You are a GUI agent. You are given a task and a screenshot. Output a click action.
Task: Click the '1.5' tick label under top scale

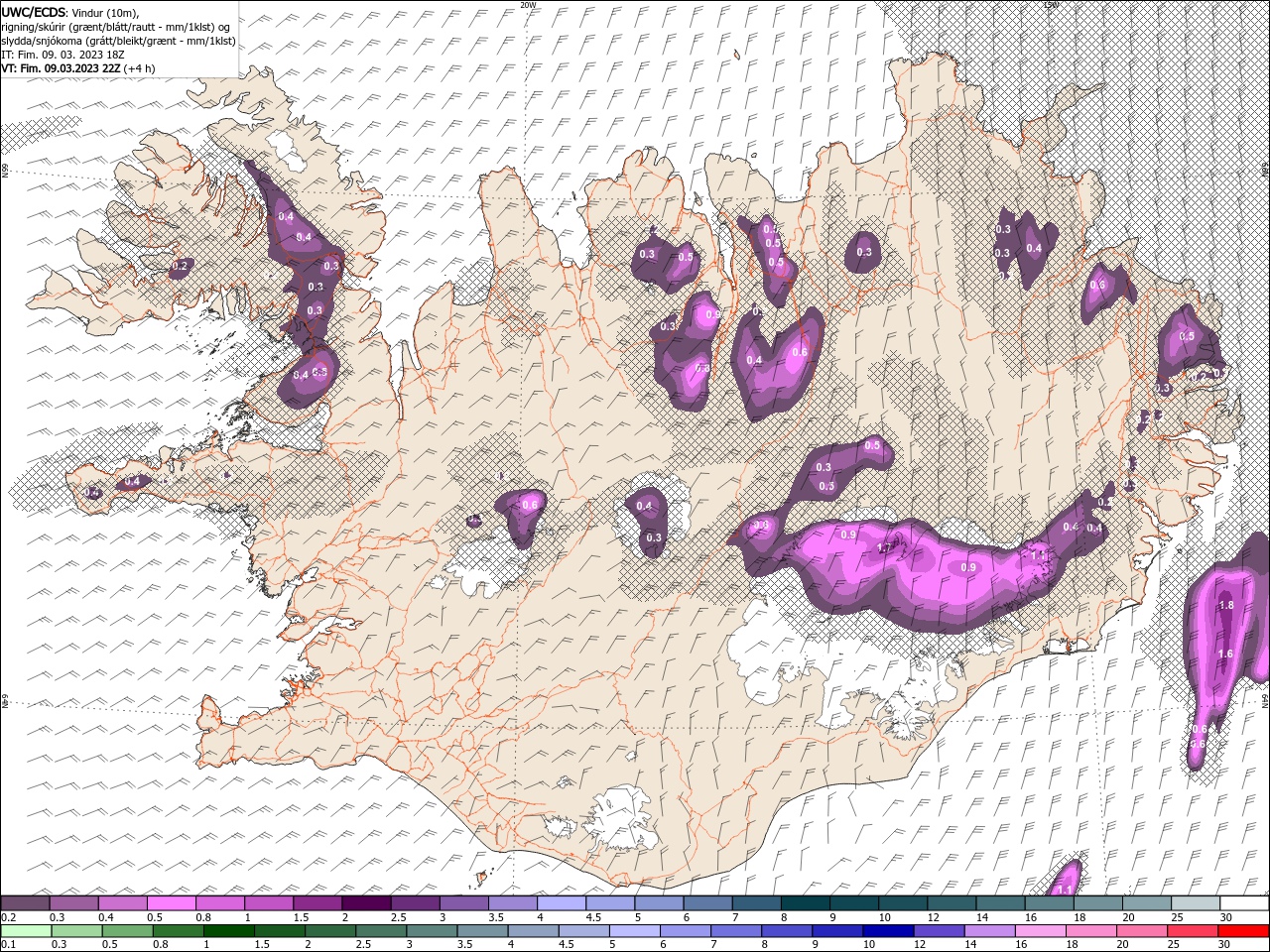point(300,917)
